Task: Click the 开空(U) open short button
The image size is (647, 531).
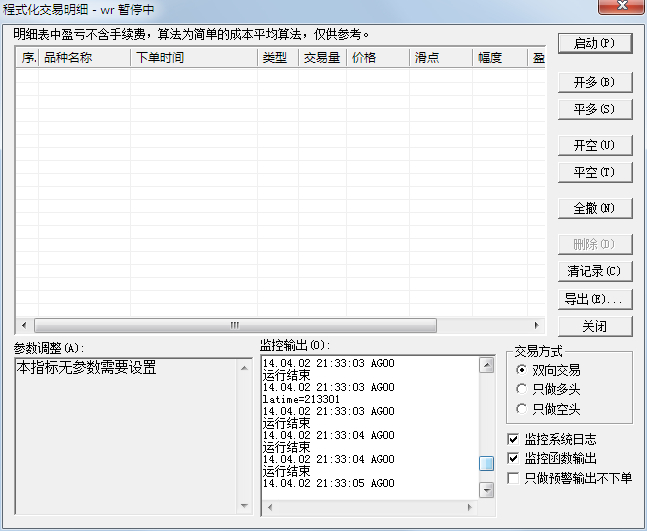Action: 595,145
